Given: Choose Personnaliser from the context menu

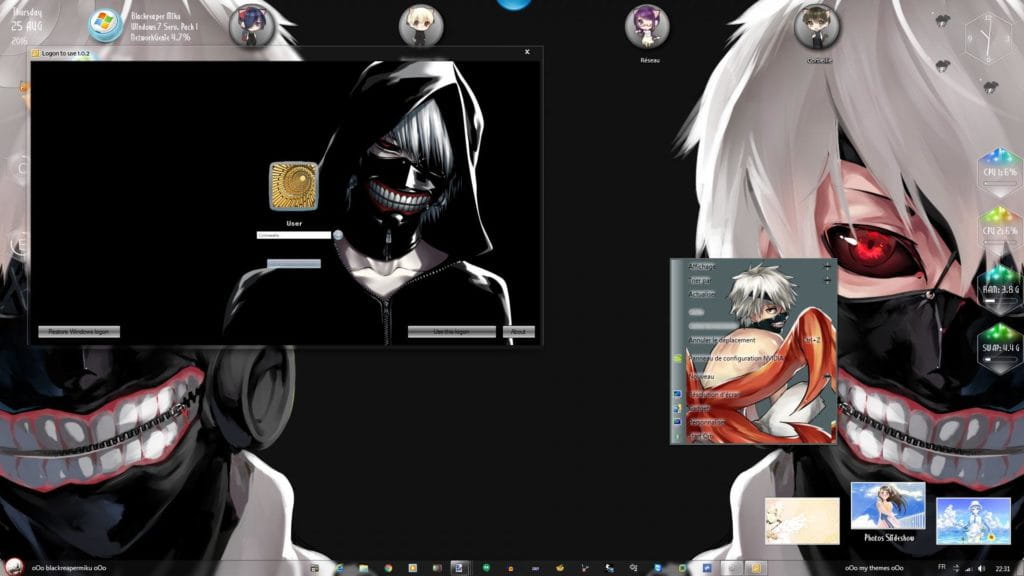Looking at the screenshot, I should [707, 422].
